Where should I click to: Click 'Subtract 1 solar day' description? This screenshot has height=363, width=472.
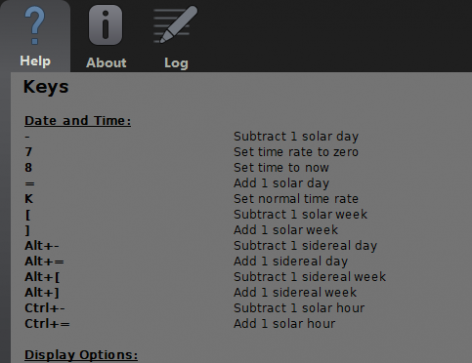[296, 136]
